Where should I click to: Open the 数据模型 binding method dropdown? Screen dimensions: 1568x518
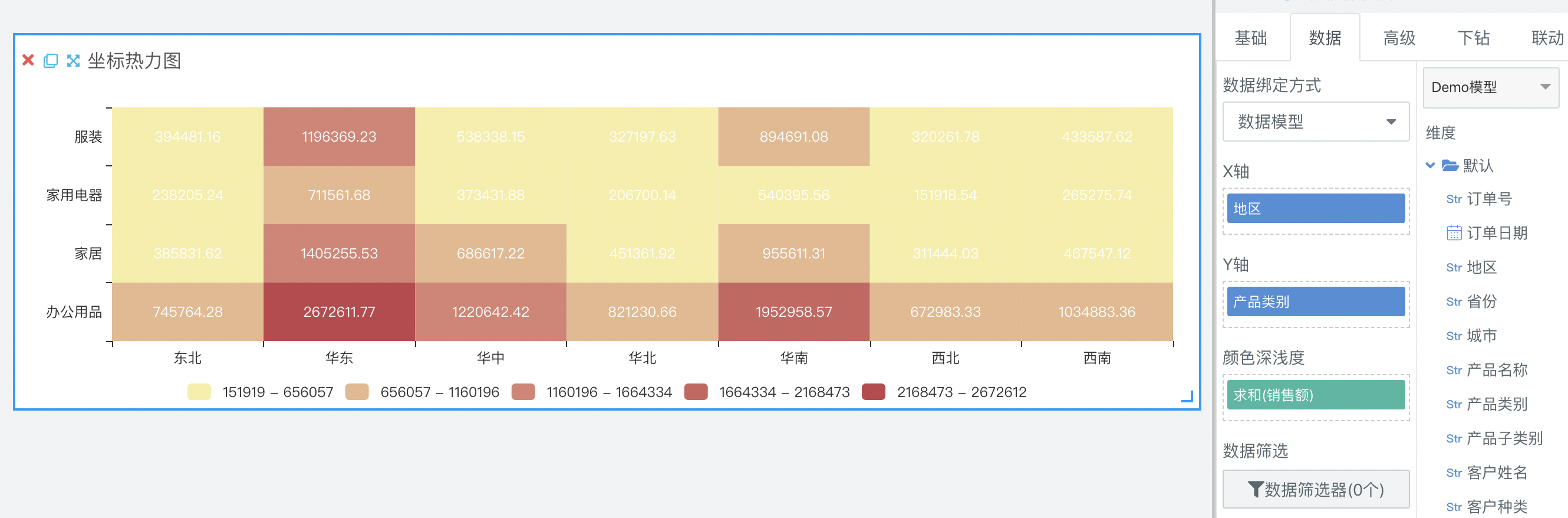tap(1315, 122)
